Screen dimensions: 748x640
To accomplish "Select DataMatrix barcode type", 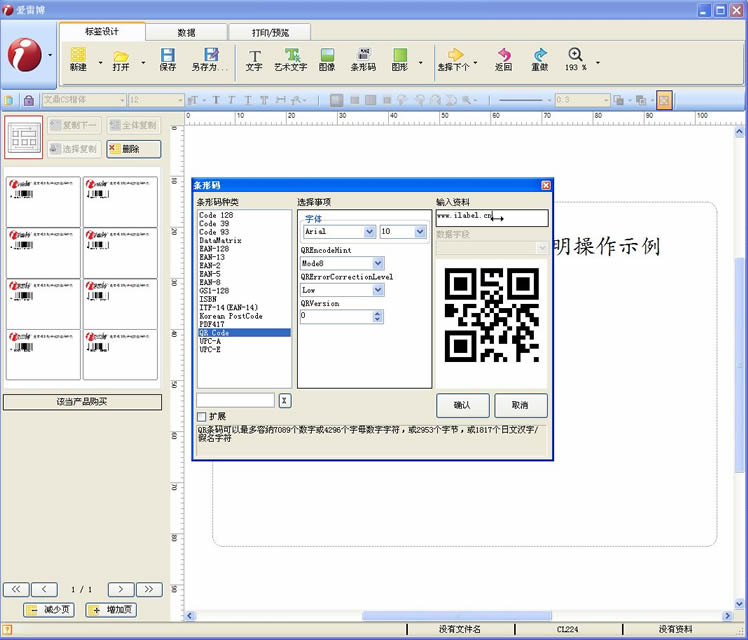I will pos(220,240).
